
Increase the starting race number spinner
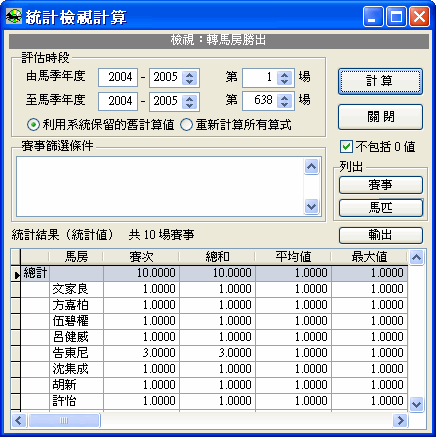pos(284,75)
